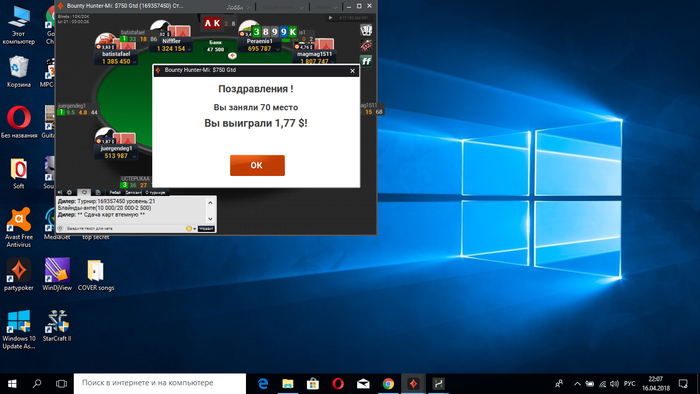Screen dimensions: 700x394
Task: Open the People icon in system tray
Action: click(x=558, y=384)
